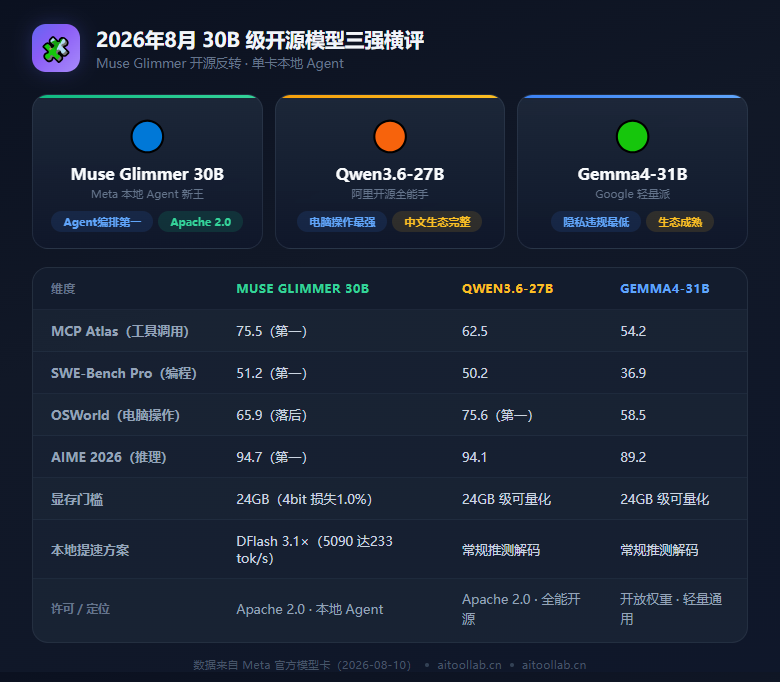Click the 'Qwen3.6-27B' card heading
Viewport: 780px width, 682px height.
(x=390, y=174)
